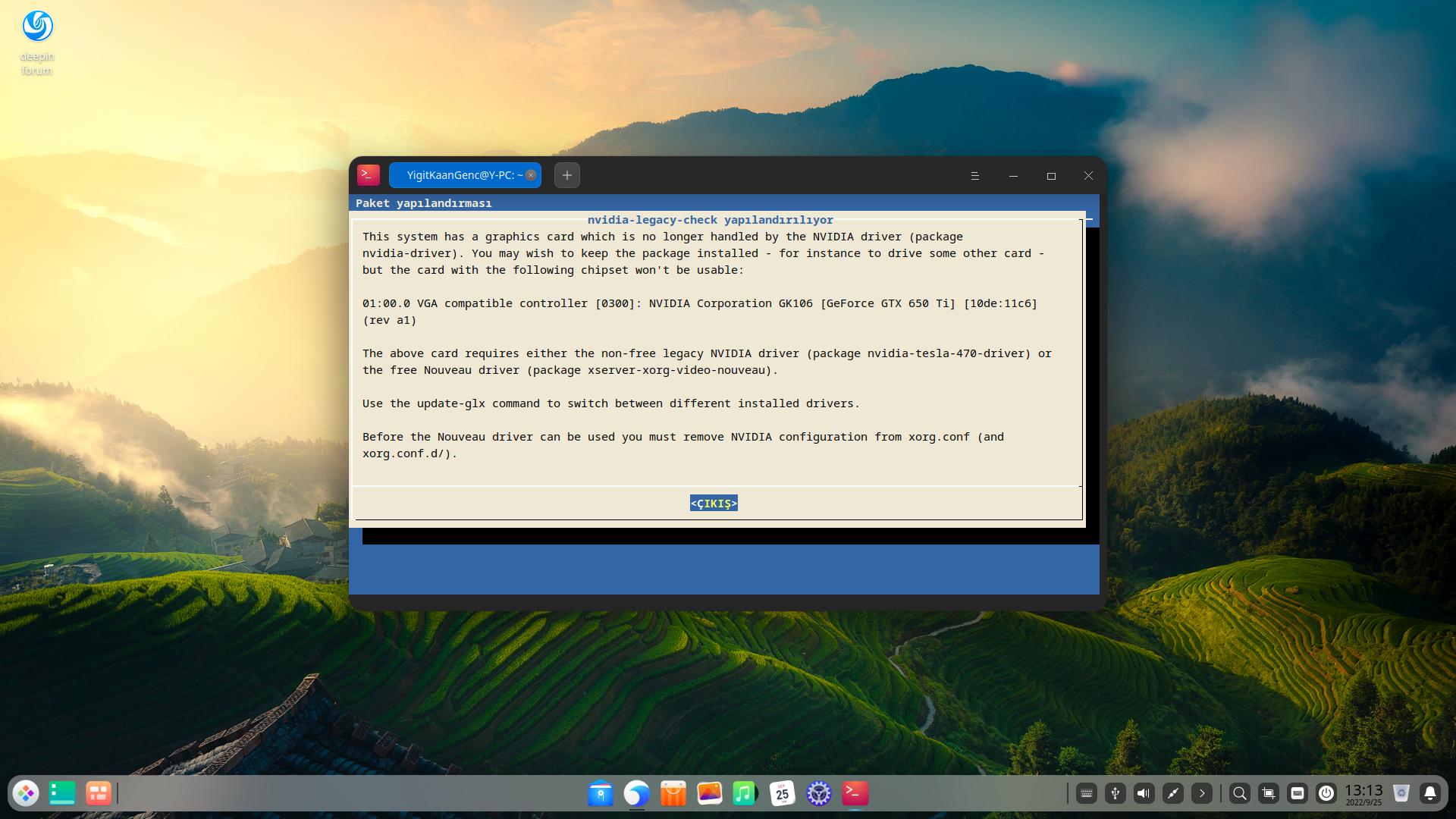Click the terminal app icon in the title bar
The height and width of the screenshot is (819, 1456).
[369, 175]
